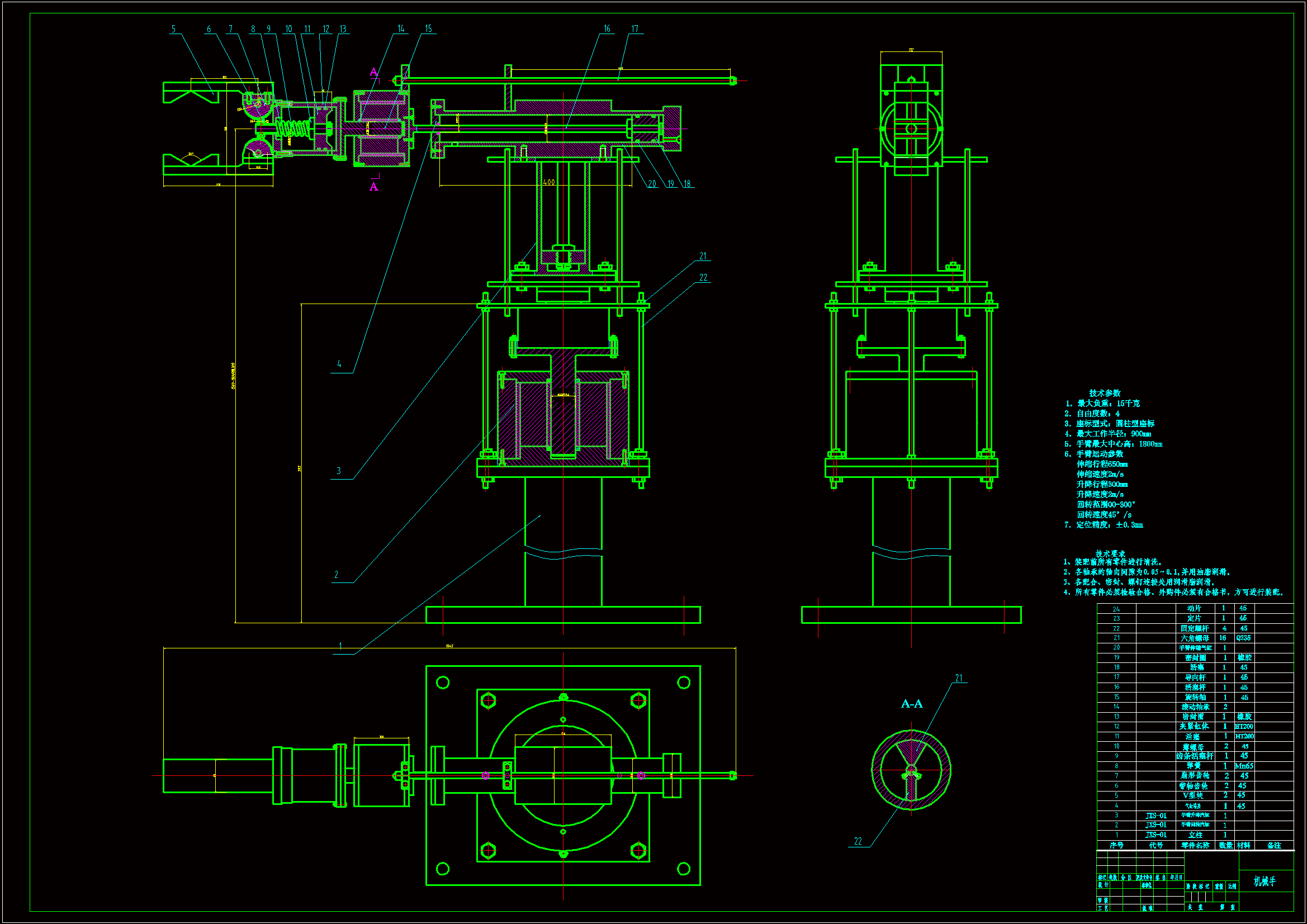Viewport: 1307px width, 924px height.
Task: Click the 技术参数 heading text
Action: 1104,394
